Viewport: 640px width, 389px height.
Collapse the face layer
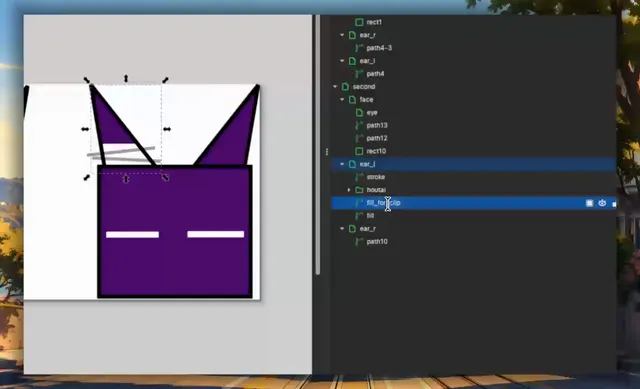pyautogui.click(x=342, y=100)
